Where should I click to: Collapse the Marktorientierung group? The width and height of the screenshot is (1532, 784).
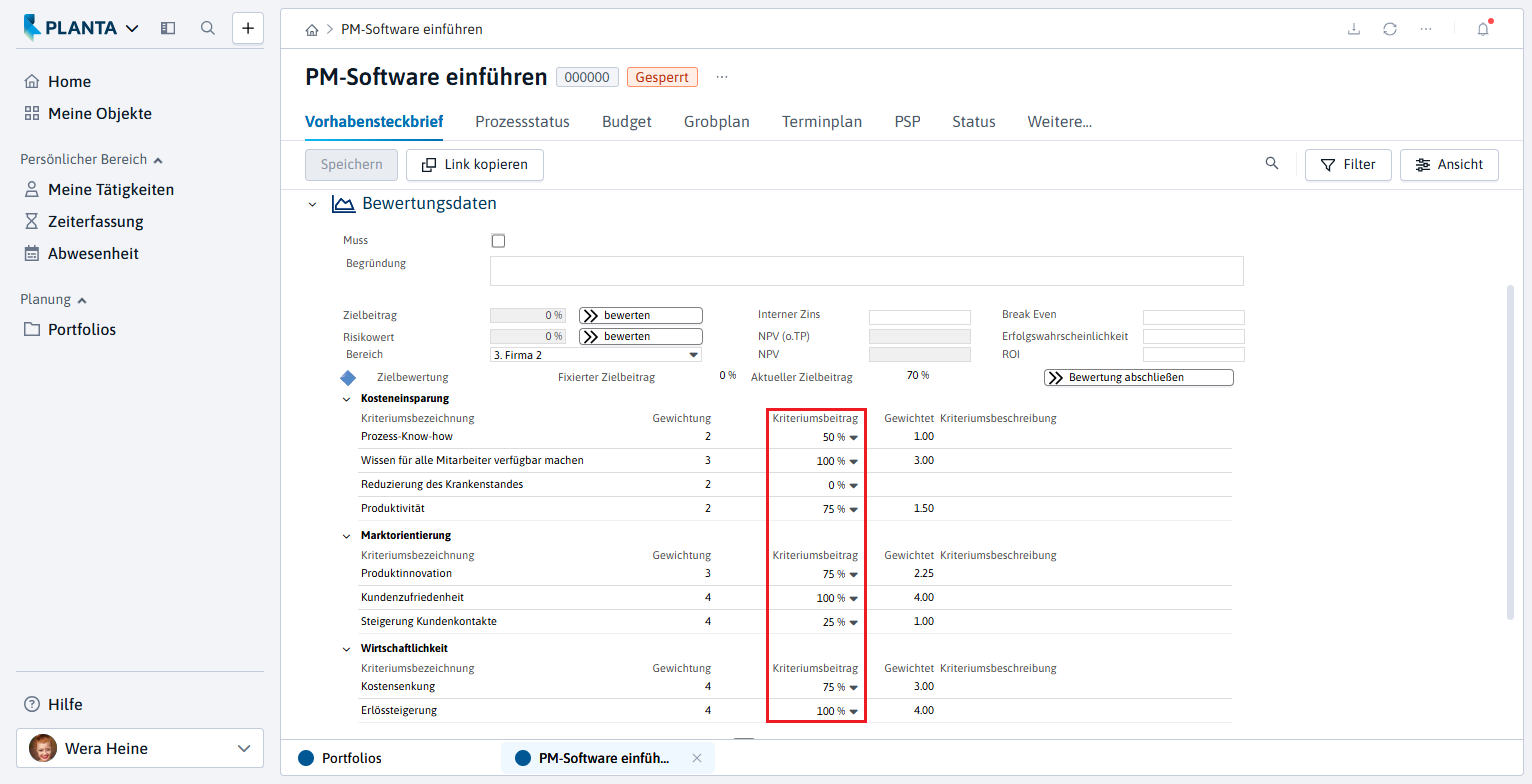pos(346,536)
